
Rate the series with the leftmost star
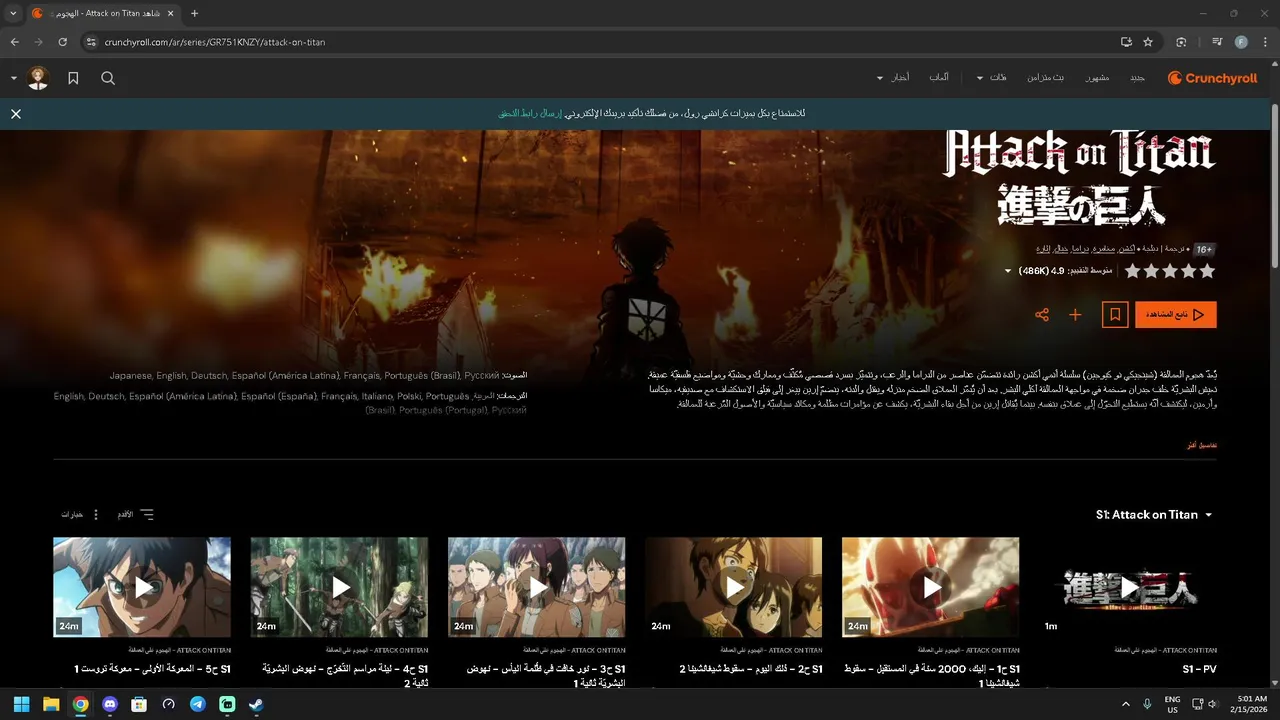click(1132, 271)
